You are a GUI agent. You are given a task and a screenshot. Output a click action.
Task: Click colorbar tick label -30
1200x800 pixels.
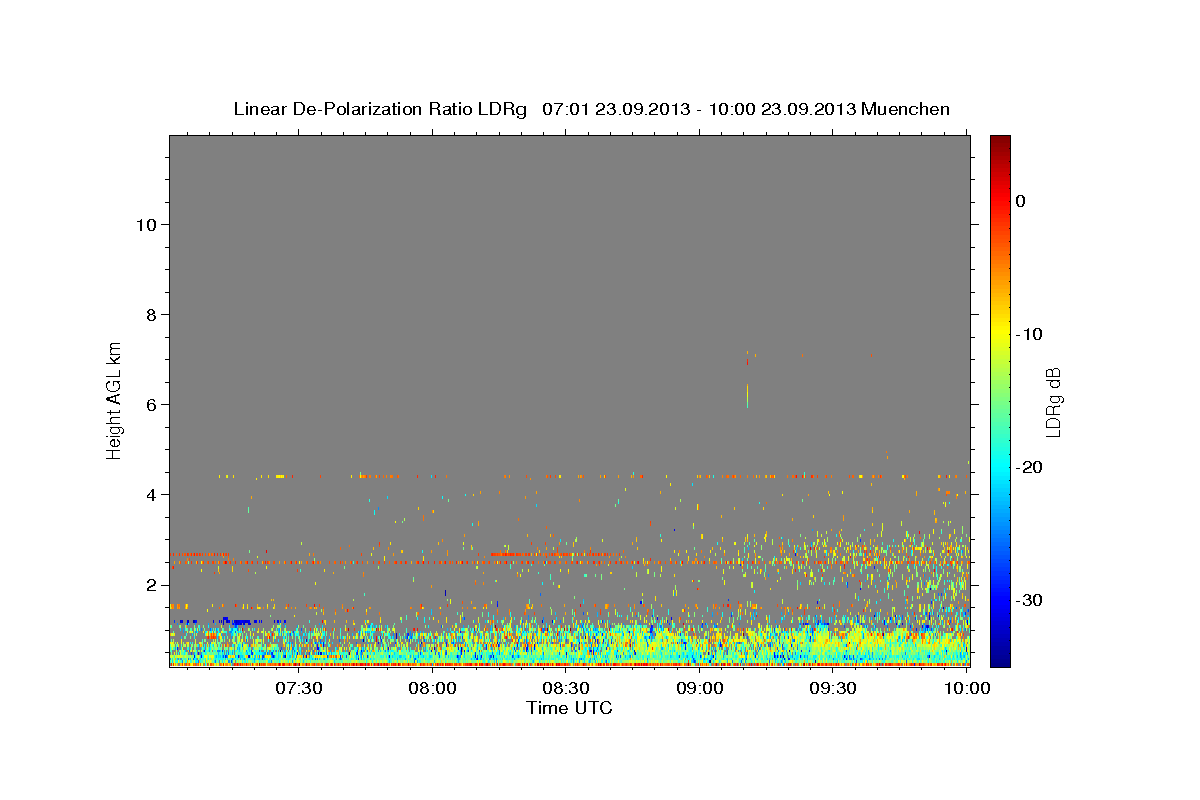point(1030,600)
